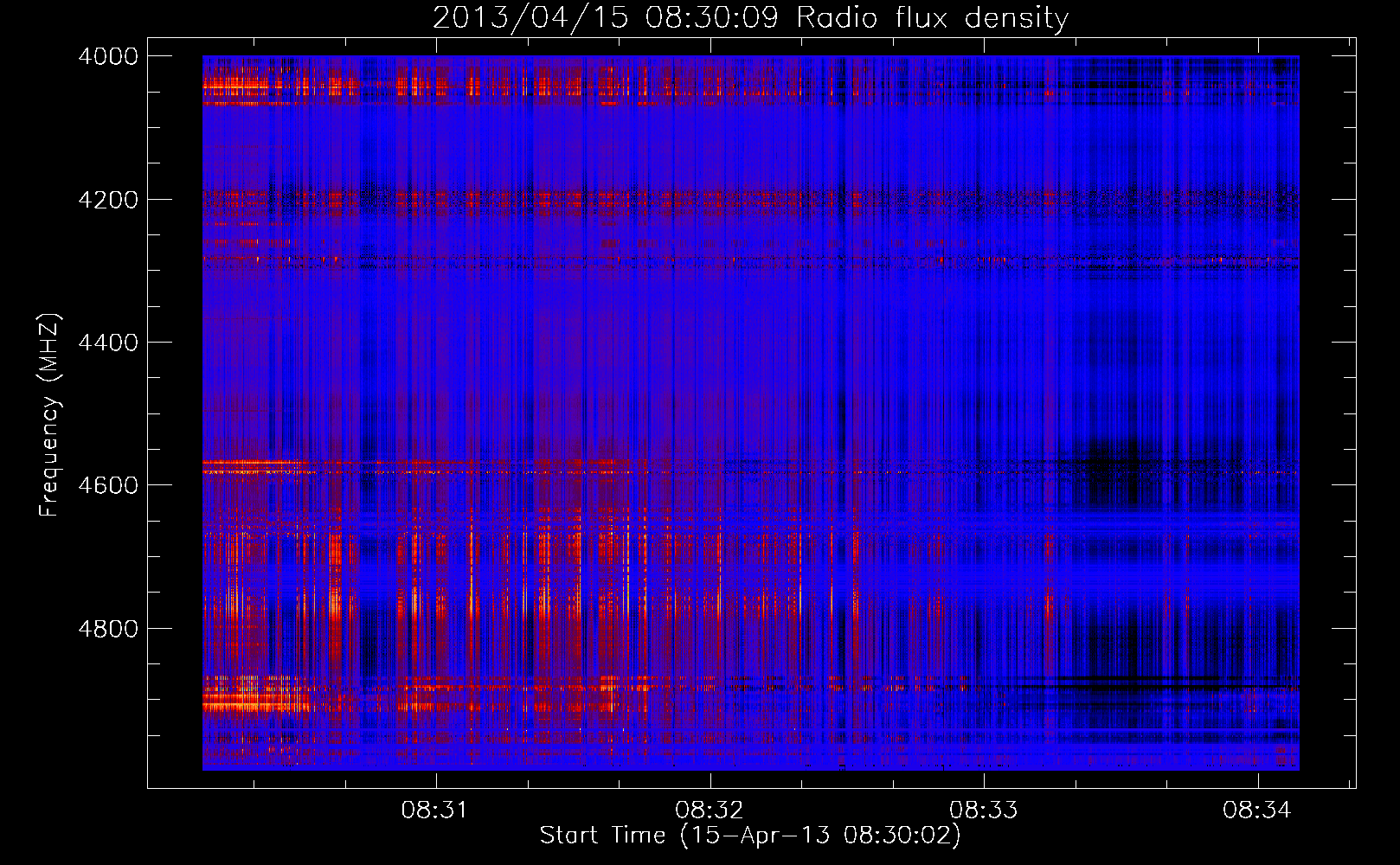Screen dimensions: 1400x865
Task: Click the 08:31 time axis label
Action: tap(435, 810)
